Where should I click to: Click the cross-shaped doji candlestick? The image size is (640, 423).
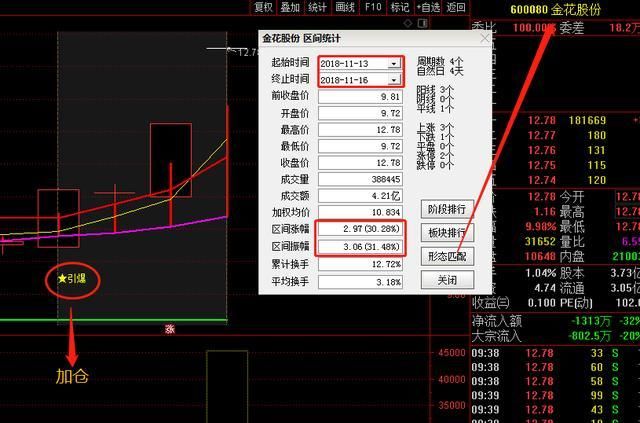click(115, 208)
